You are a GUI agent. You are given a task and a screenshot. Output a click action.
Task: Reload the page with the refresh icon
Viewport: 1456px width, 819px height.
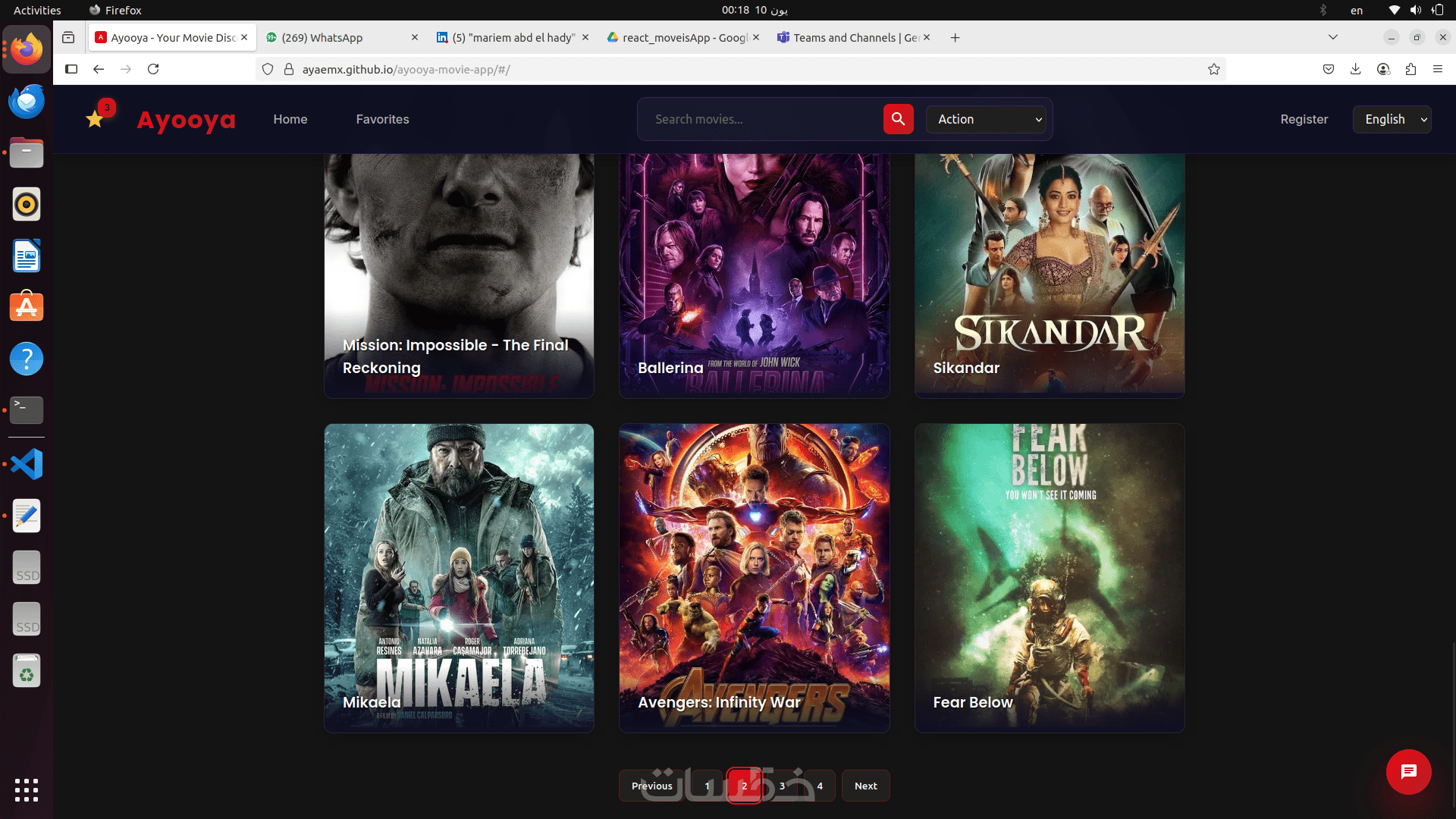pyautogui.click(x=153, y=69)
